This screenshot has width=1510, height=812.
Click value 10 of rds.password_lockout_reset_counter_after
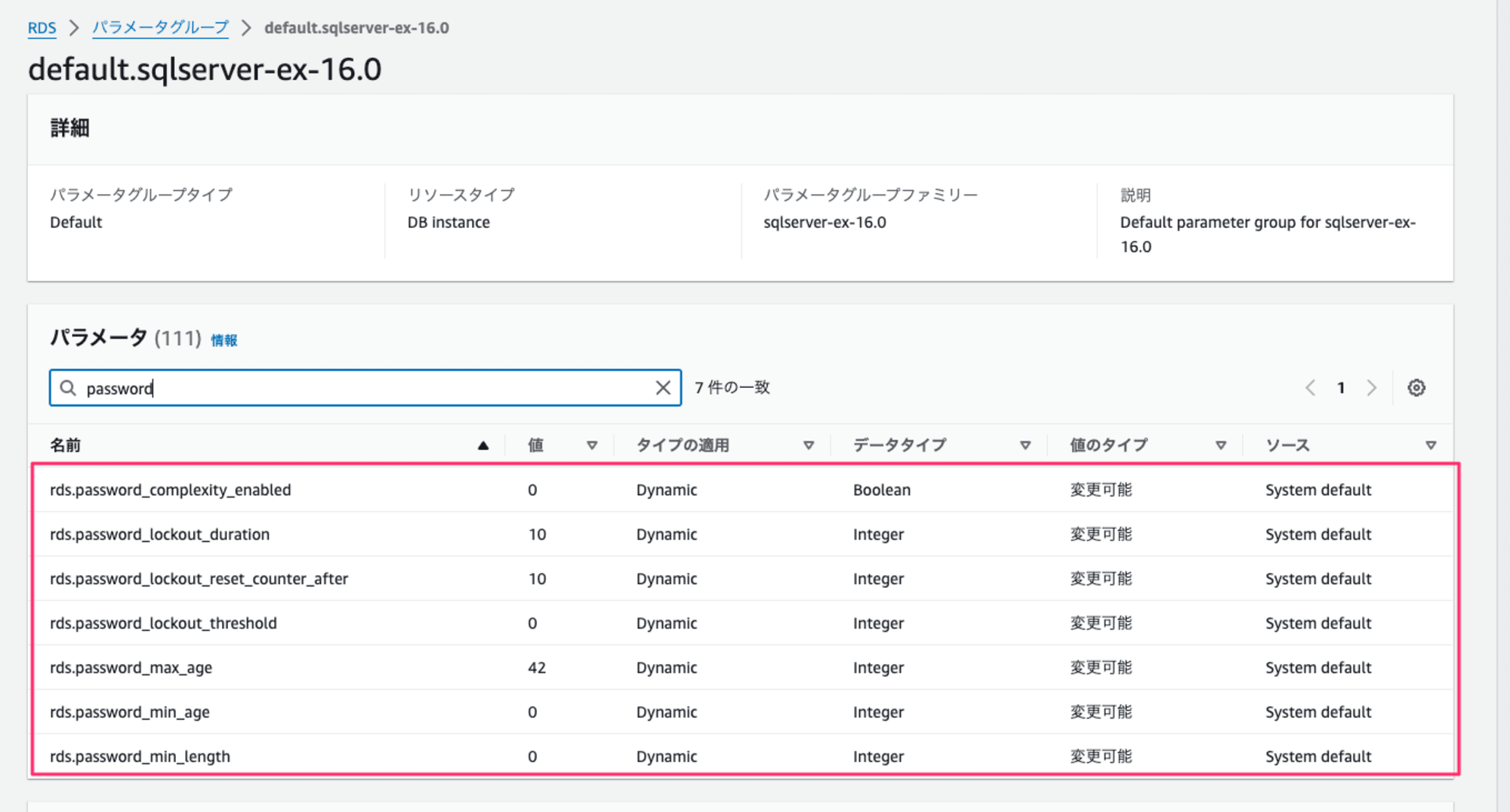pos(537,579)
